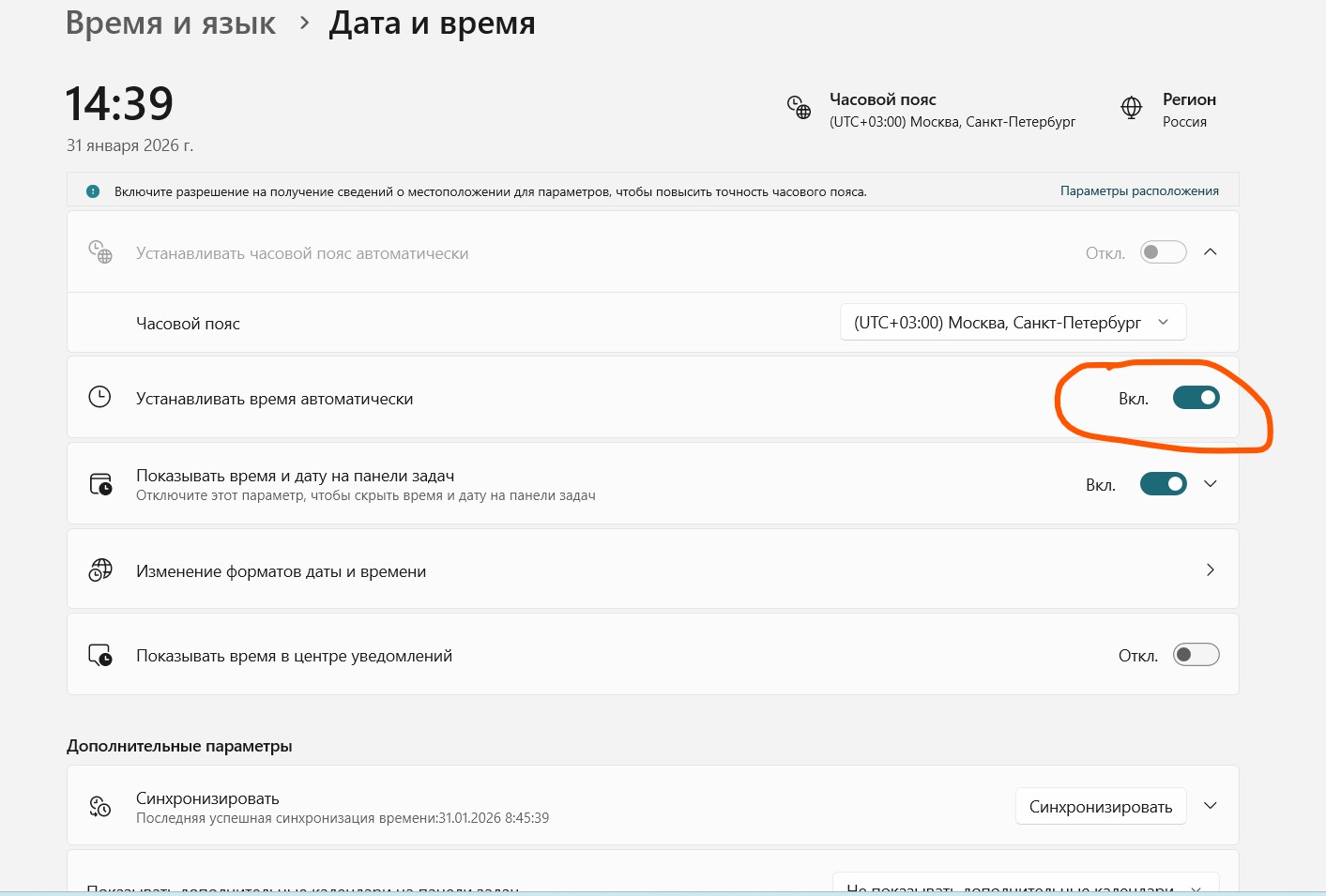Enable show time in notification center
1326x896 pixels.
(1196, 655)
